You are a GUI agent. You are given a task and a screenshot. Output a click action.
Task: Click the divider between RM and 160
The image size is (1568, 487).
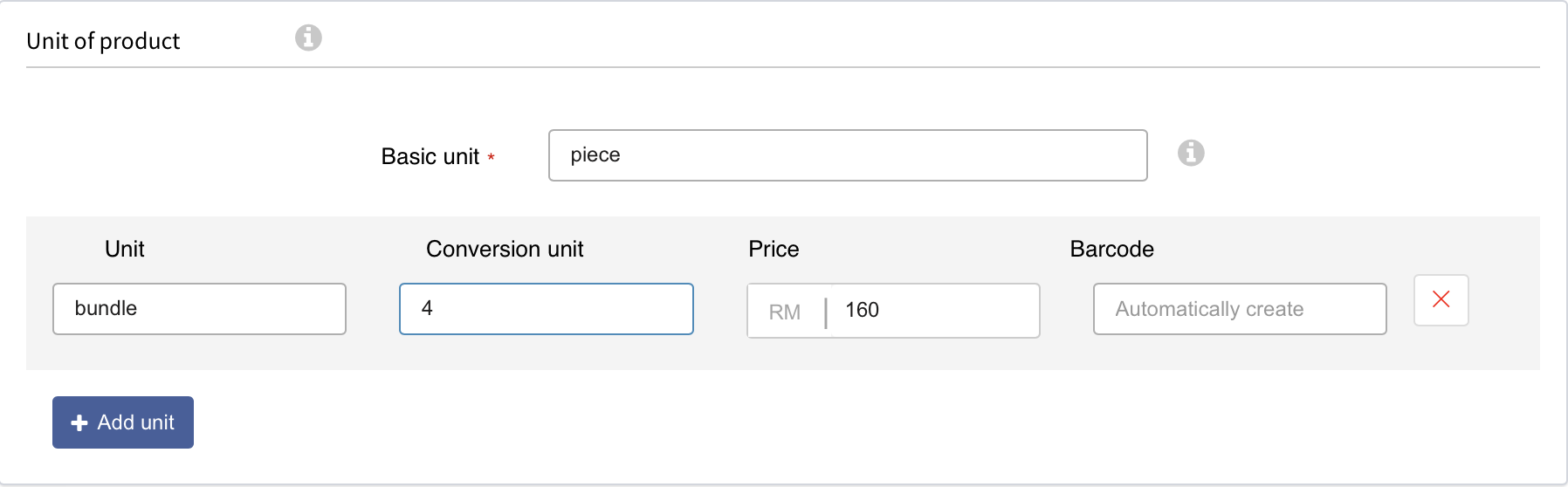(x=826, y=312)
